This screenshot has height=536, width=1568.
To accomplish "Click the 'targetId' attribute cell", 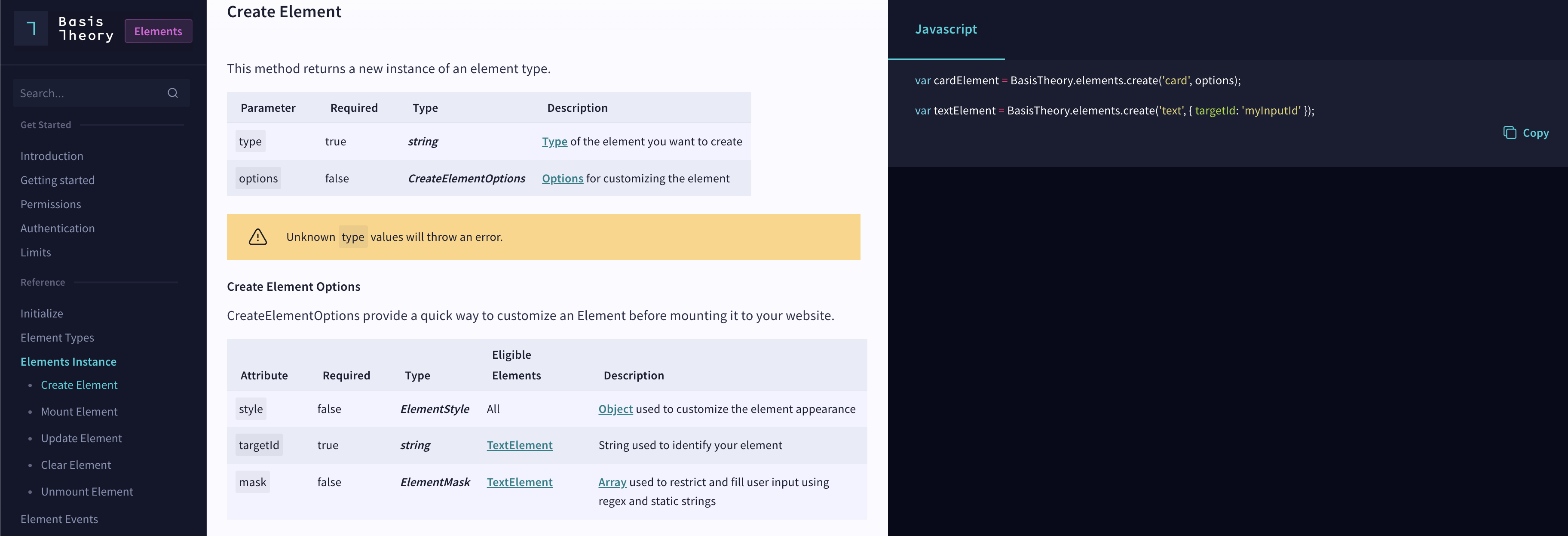I will (259, 445).
